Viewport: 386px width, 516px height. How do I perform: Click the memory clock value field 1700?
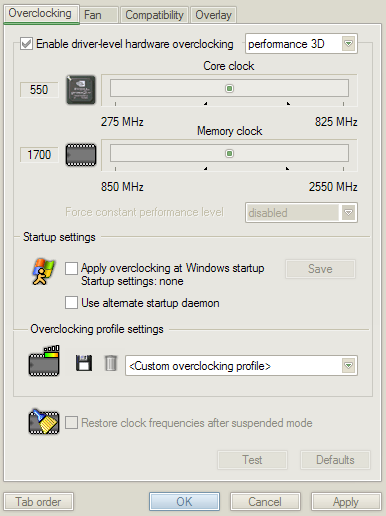click(x=39, y=155)
